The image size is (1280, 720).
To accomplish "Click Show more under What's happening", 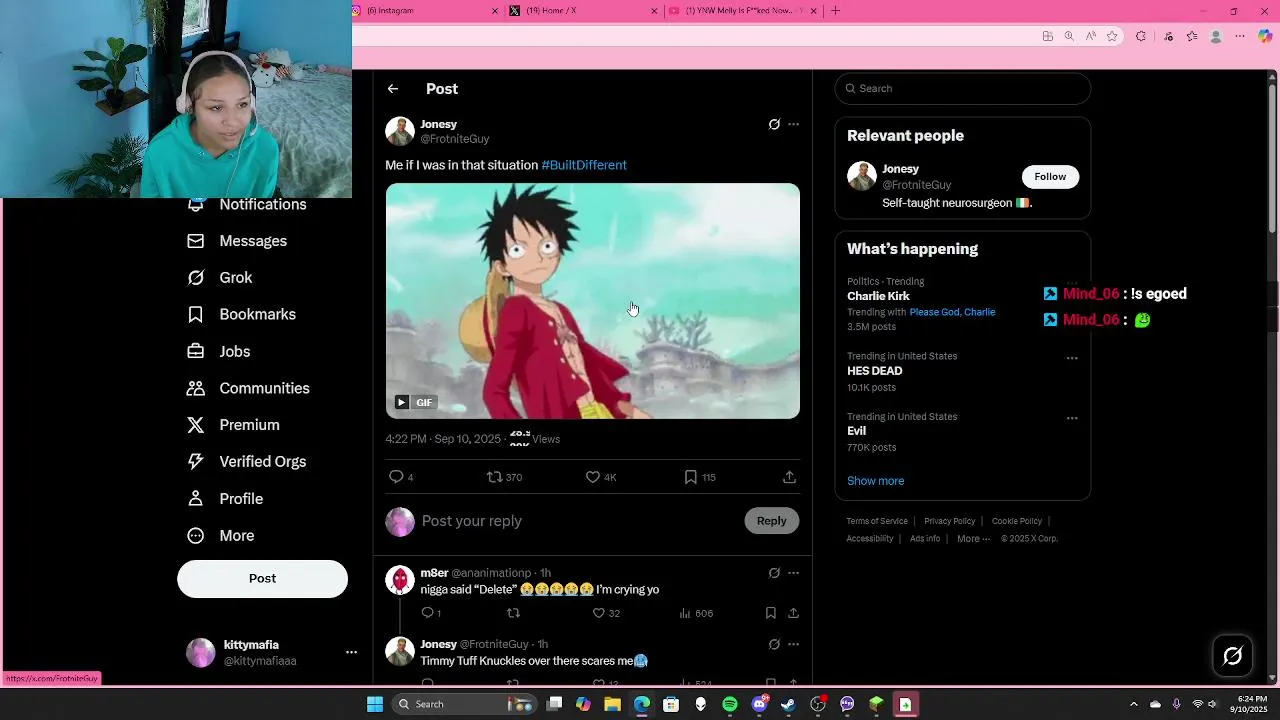I will click(875, 481).
